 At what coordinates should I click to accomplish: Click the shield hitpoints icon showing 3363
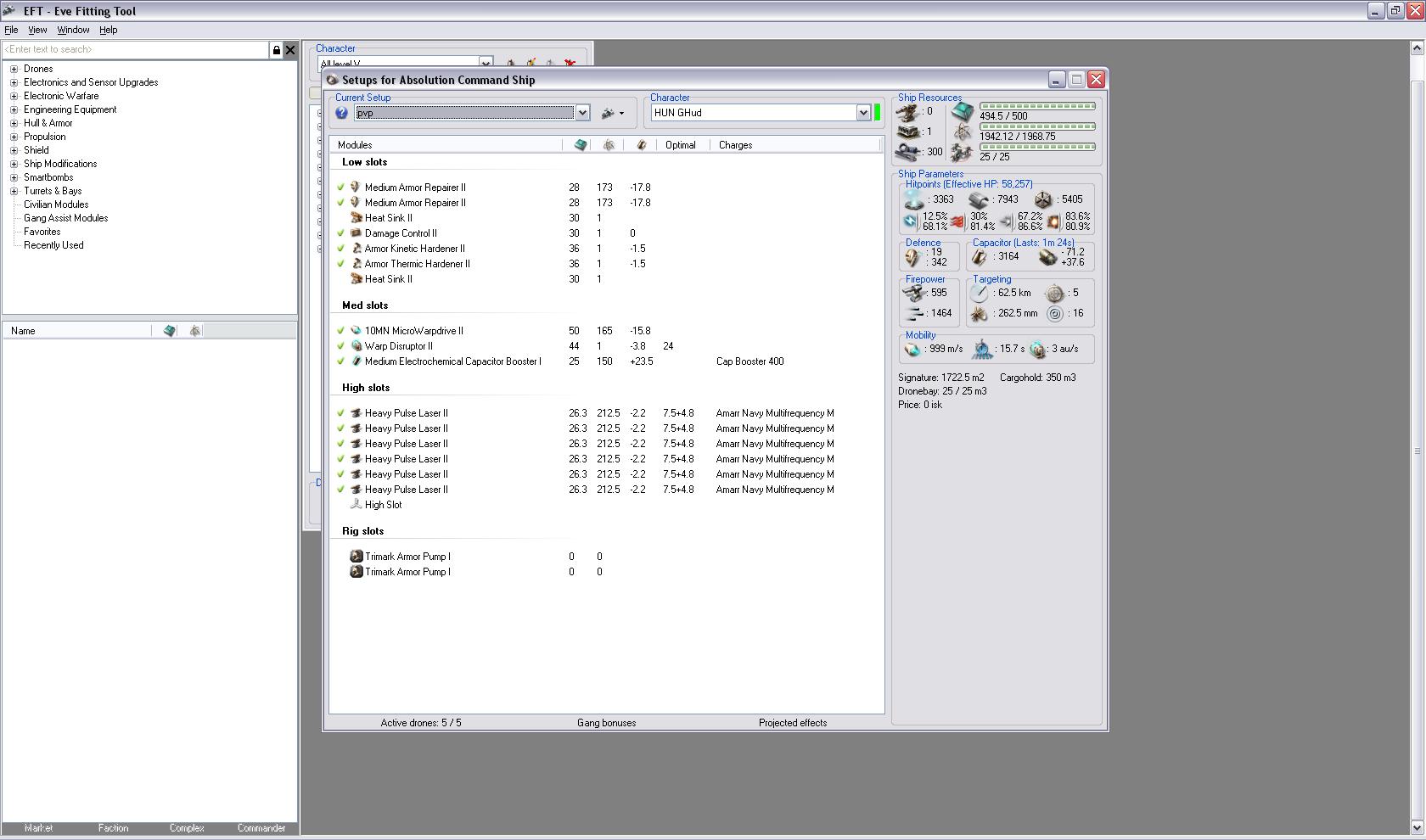(x=914, y=200)
